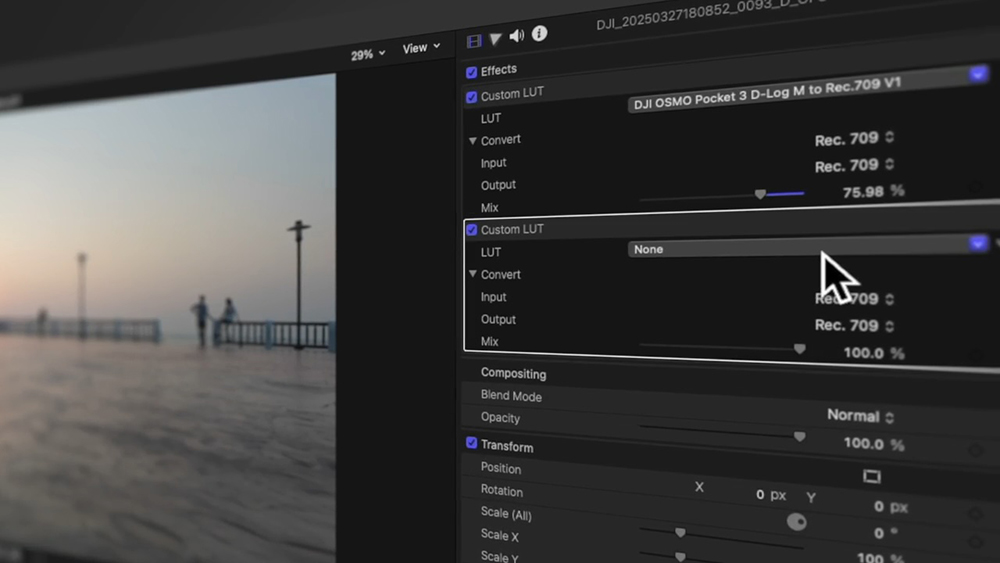1000x563 pixels.
Task: Click the Rotation dial control
Action: pyautogui.click(x=797, y=522)
